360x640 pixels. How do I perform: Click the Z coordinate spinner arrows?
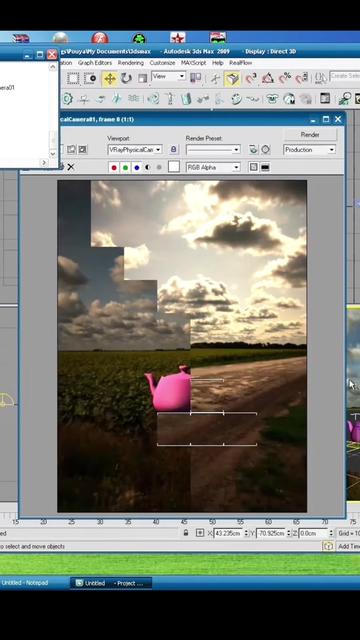click(331, 533)
